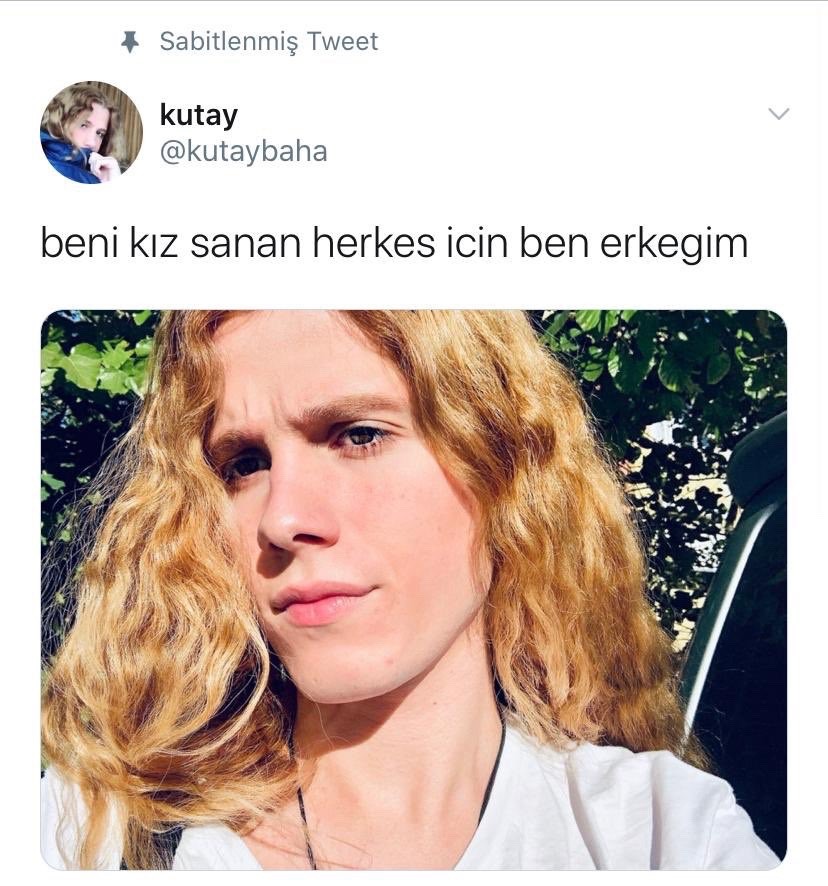Image resolution: width=828 pixels, height=886 pixels.
Task: Click the word "Sabitlenmiş" in the header
Action: coord(228,42)
